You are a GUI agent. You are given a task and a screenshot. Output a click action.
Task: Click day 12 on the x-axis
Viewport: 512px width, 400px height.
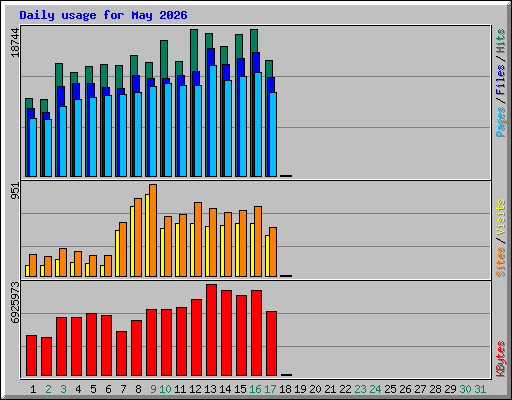tap(195, 389)
